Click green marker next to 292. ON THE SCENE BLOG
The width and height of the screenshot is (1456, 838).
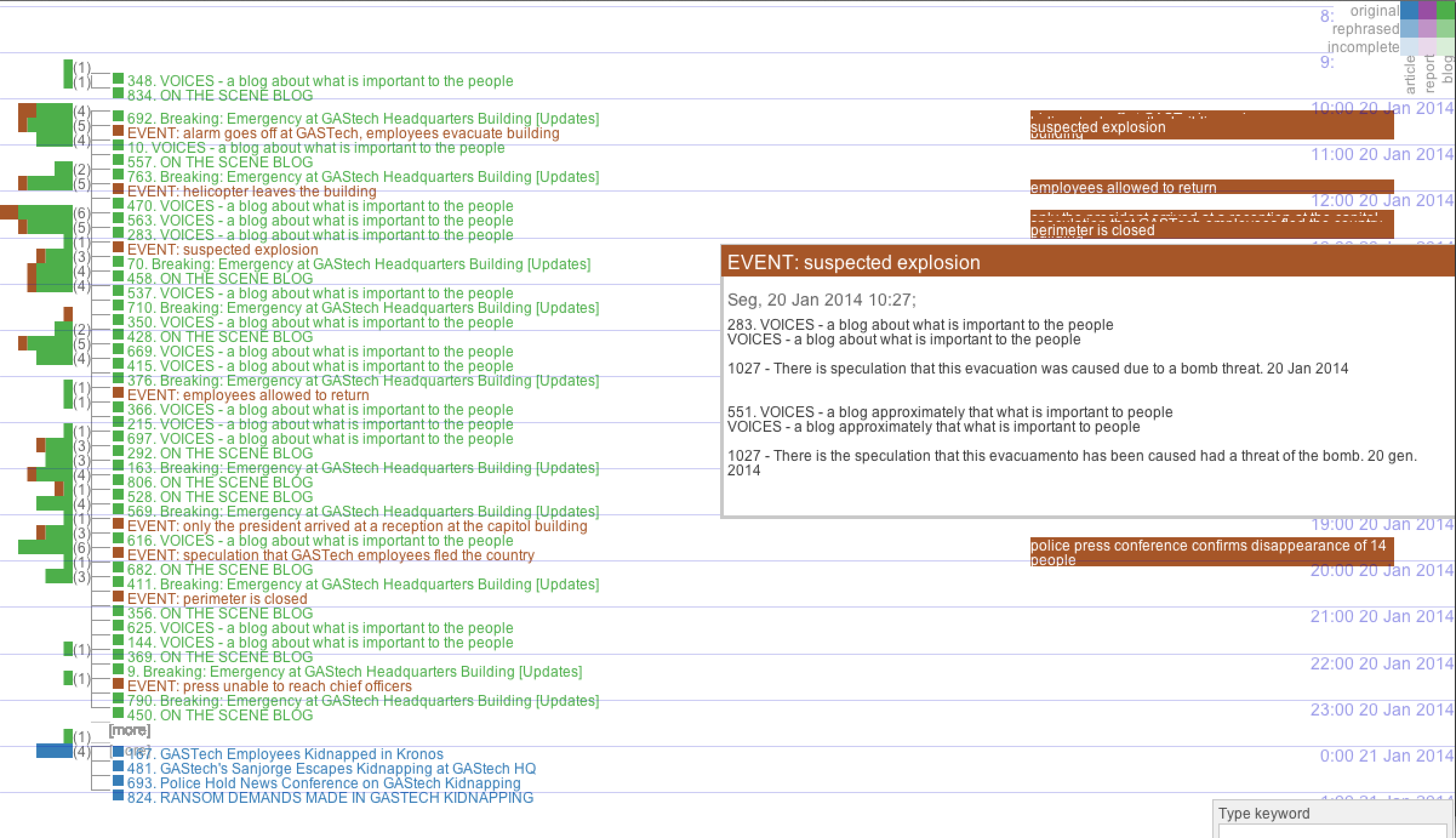(118, 451)
